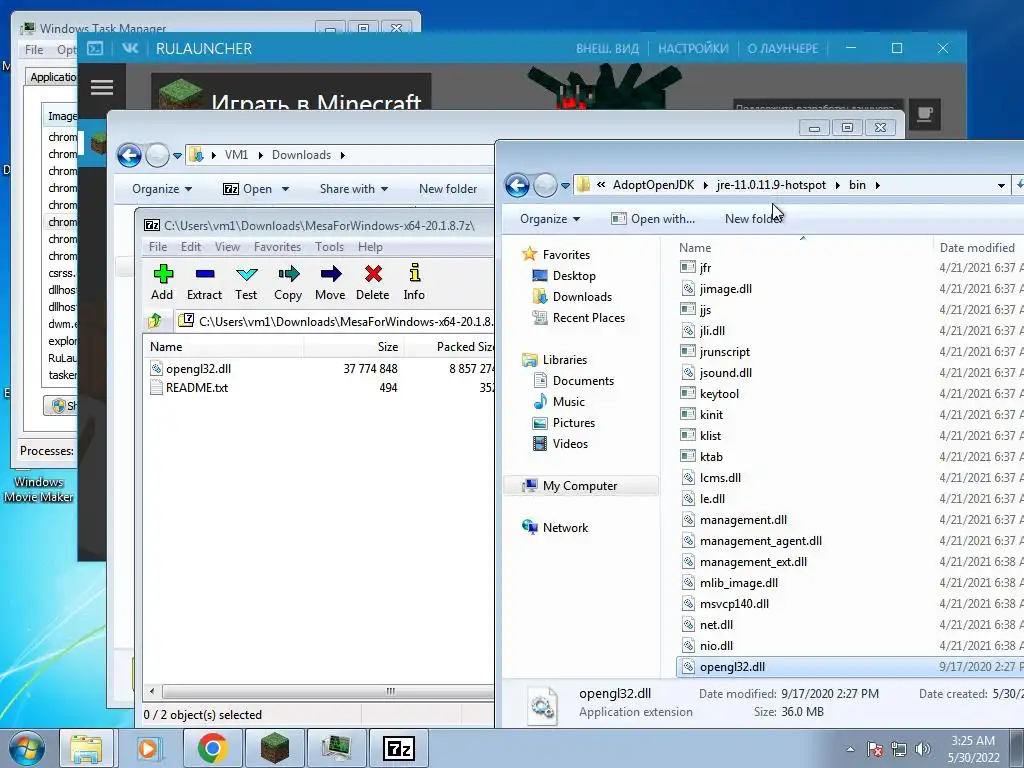Go up one folder in 7-Zip
The height and width of the screenshot is (768, 1024).
point(155,321)
